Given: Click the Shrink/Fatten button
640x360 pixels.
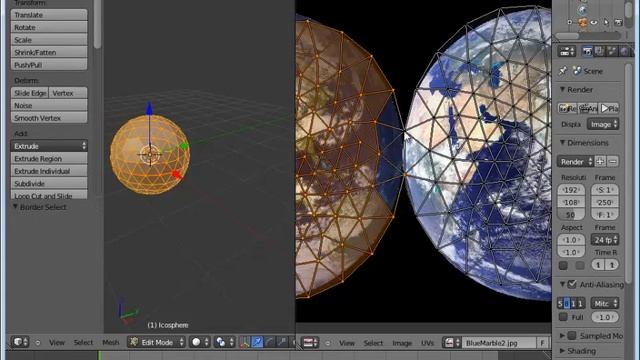Looking at the screenshot, I should click(49, 52).
